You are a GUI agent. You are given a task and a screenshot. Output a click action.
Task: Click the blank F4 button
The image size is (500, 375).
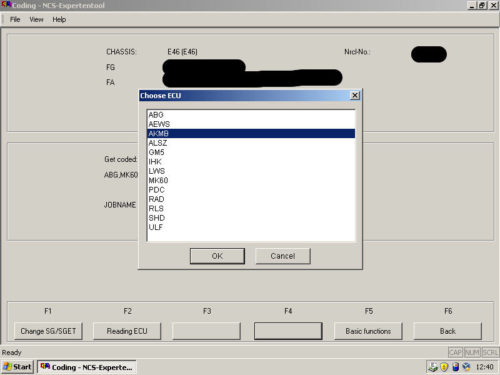click(x=288, y=331)
